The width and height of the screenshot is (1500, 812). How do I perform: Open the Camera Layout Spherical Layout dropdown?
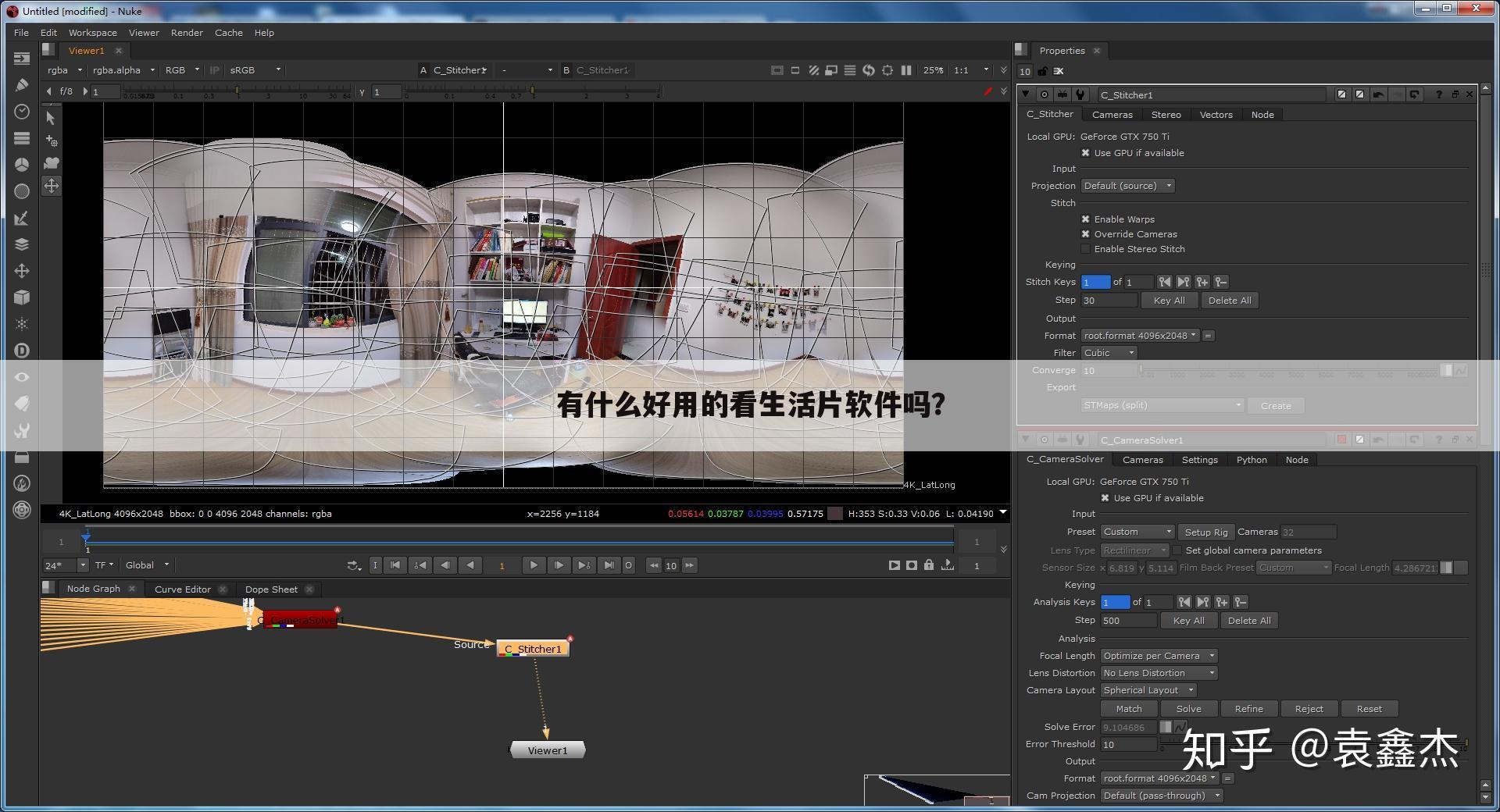coord(1148,690)
